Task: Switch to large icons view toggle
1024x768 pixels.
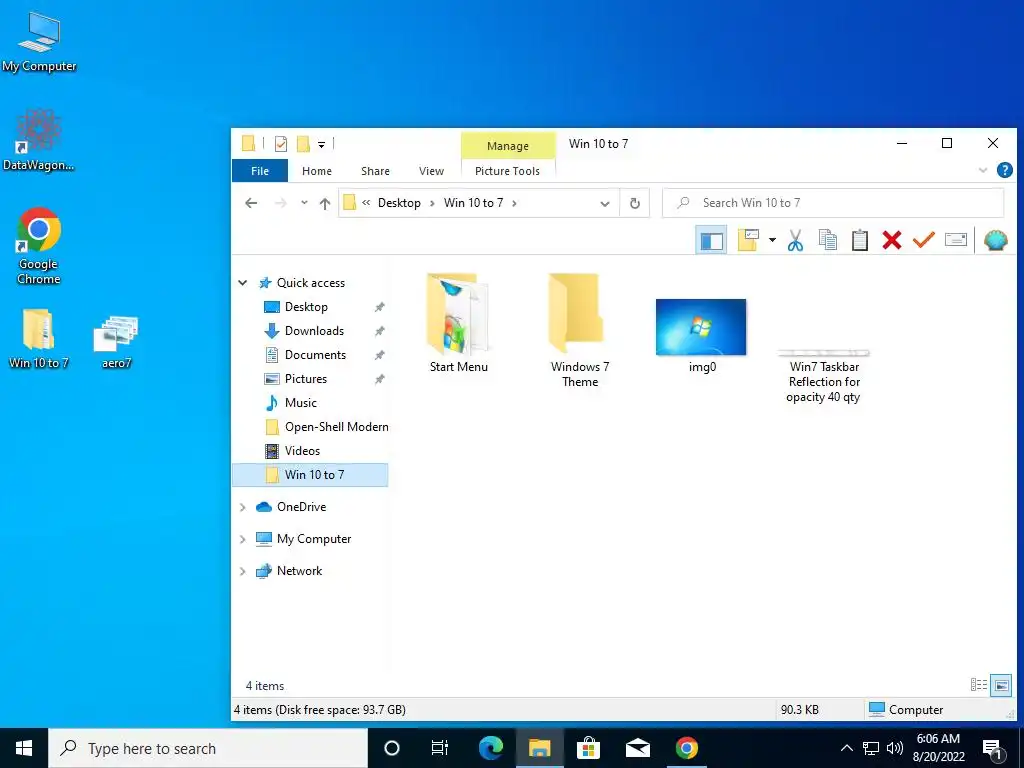Action: pos(1000,685)
